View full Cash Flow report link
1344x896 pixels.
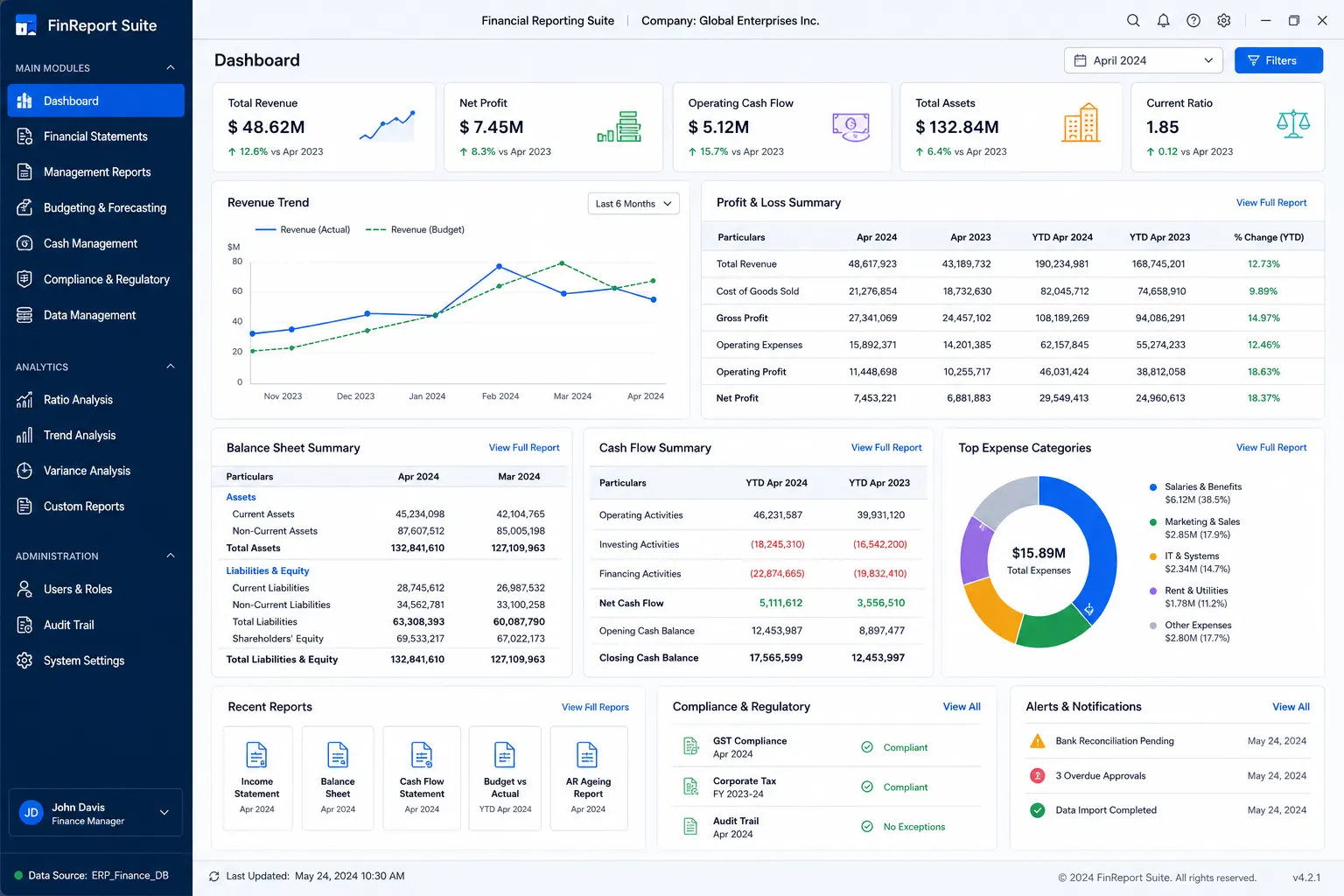(886, 448)
